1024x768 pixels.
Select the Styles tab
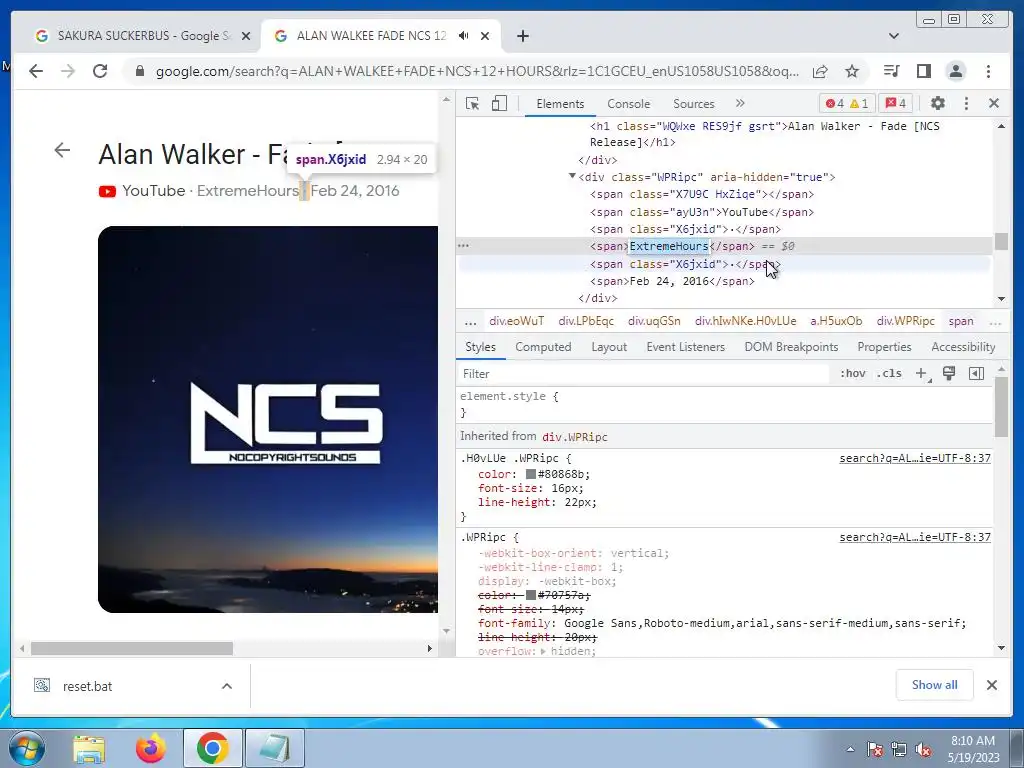[480, 347]
